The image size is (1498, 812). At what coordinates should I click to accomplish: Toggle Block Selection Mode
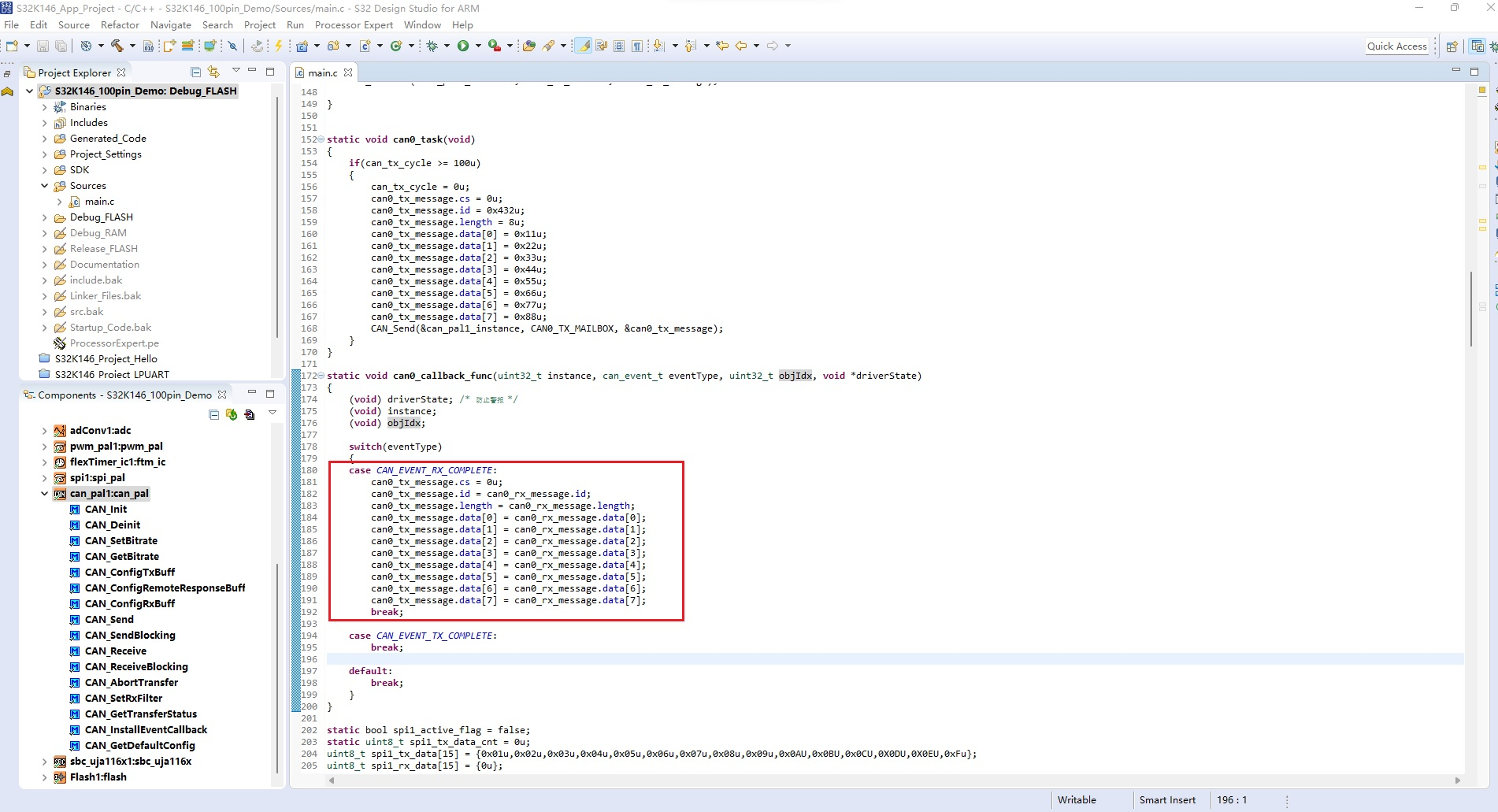pos(619,46)
